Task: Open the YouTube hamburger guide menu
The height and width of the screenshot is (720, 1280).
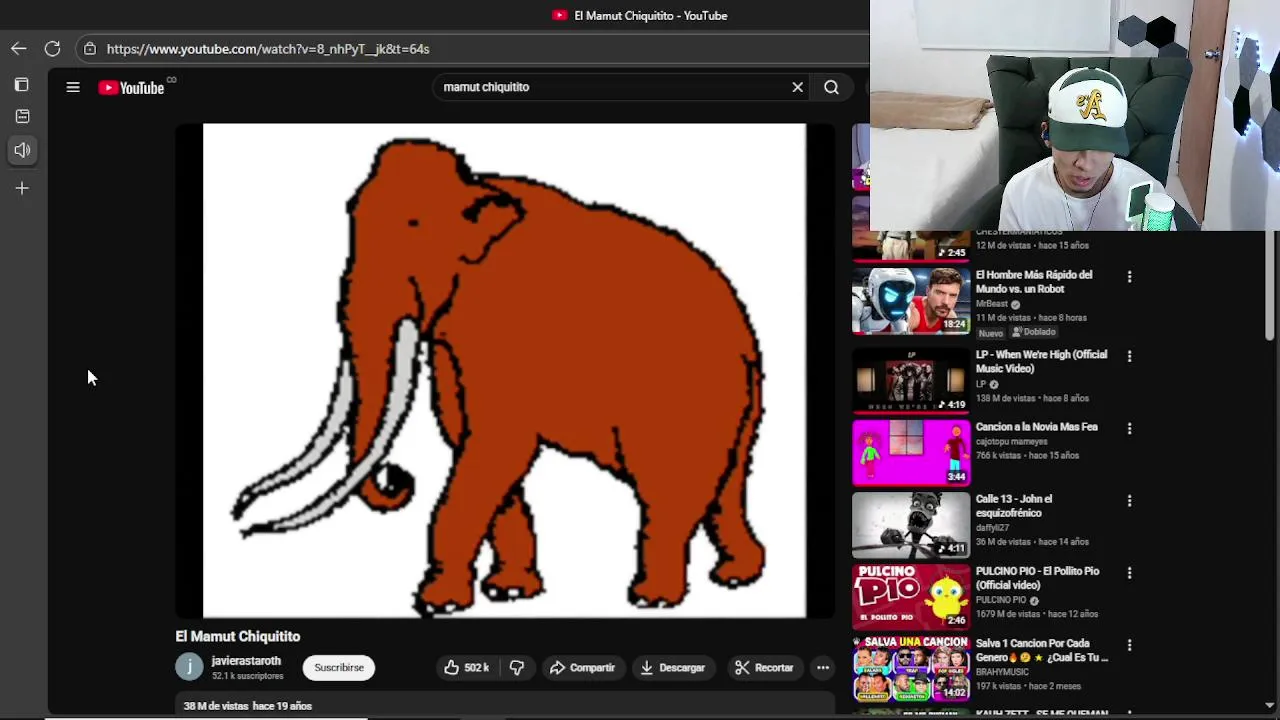Action: (73, 87)
